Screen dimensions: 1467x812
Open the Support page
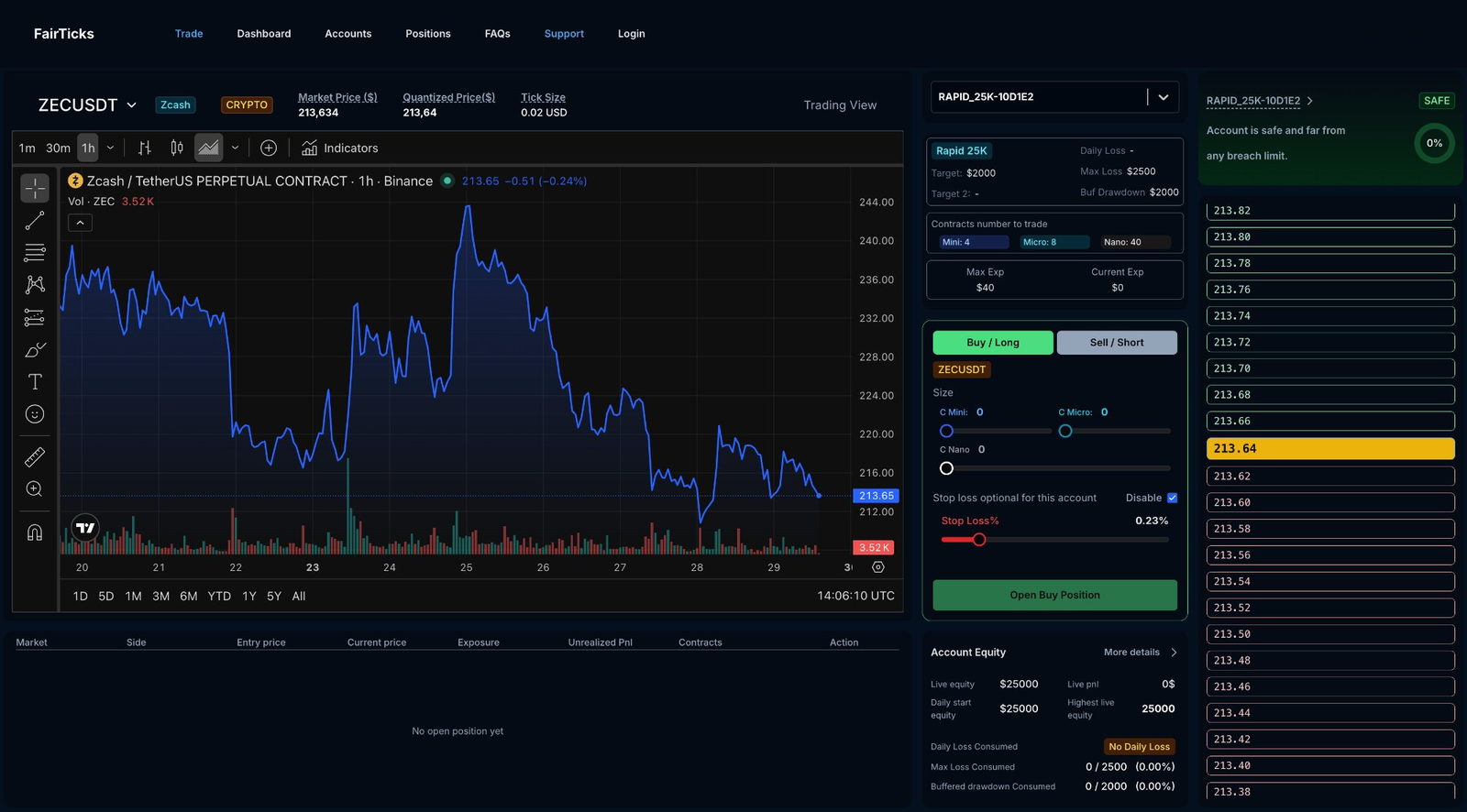[x=564, y=34]
